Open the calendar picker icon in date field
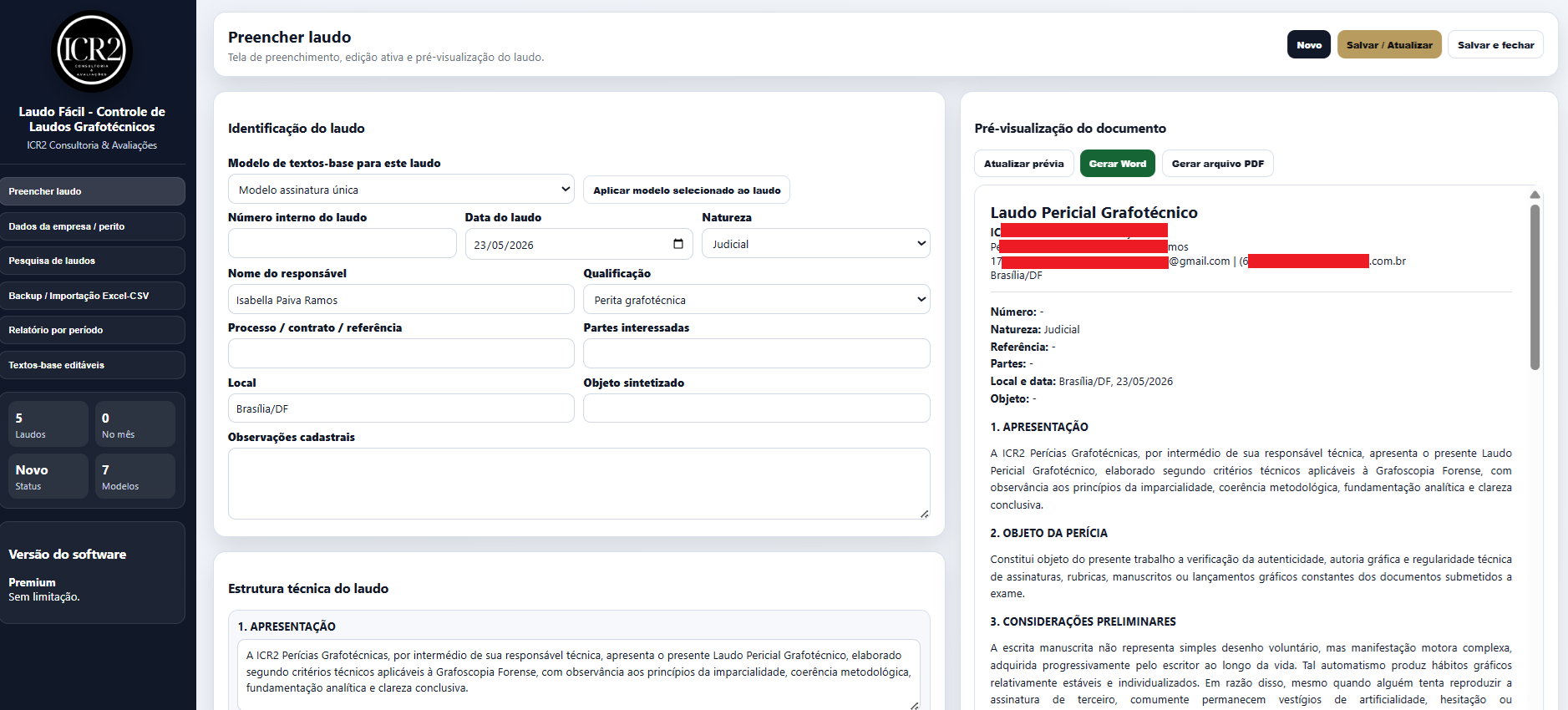Viewport: 1568px width, 710px height. [678, 244]
